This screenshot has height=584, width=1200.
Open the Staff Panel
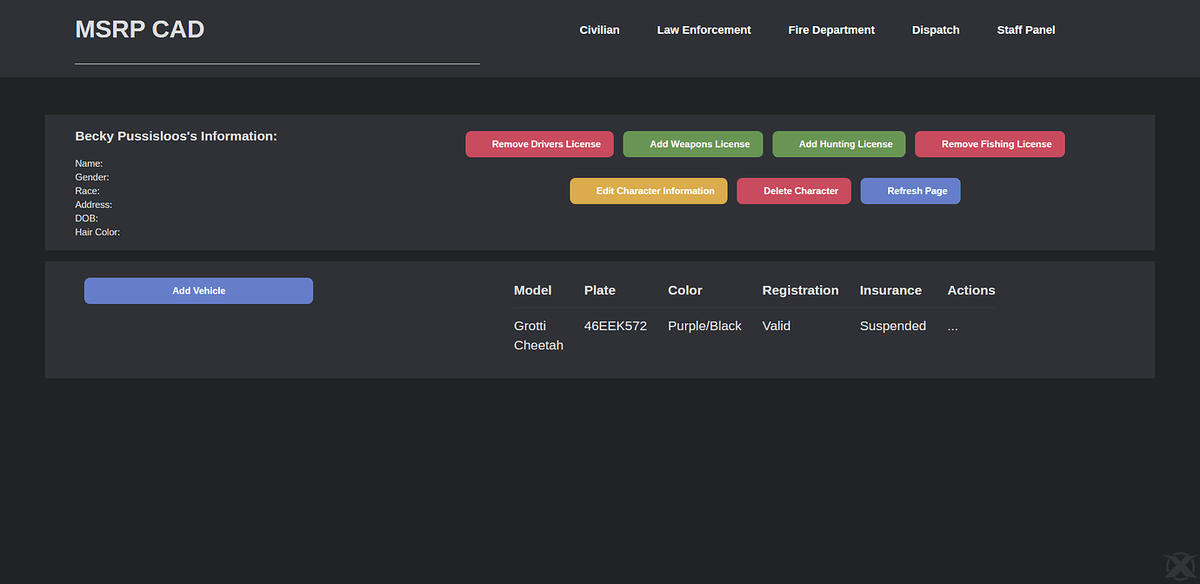coord(1026,30)
